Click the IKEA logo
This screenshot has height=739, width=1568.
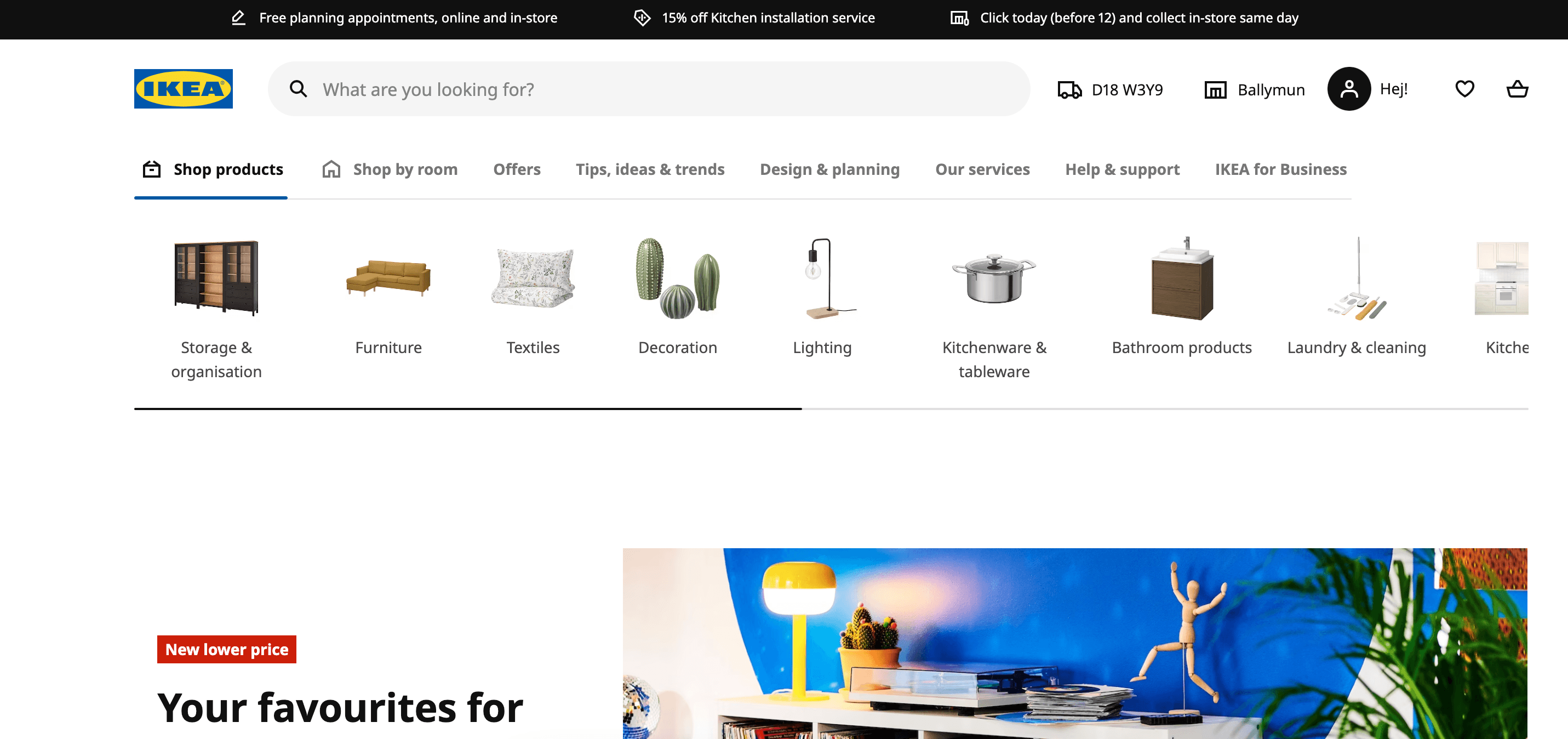coord(183,89)
